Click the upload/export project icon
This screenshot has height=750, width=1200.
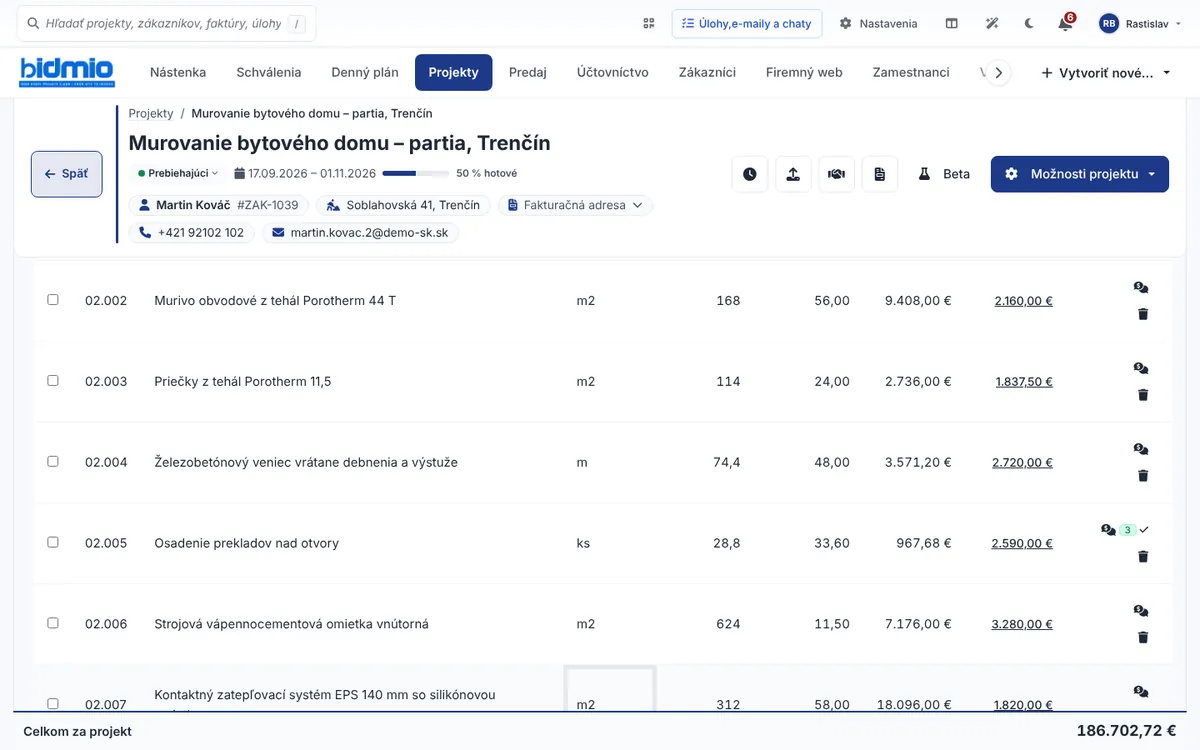pyautogui.click(x=793, y=174)
